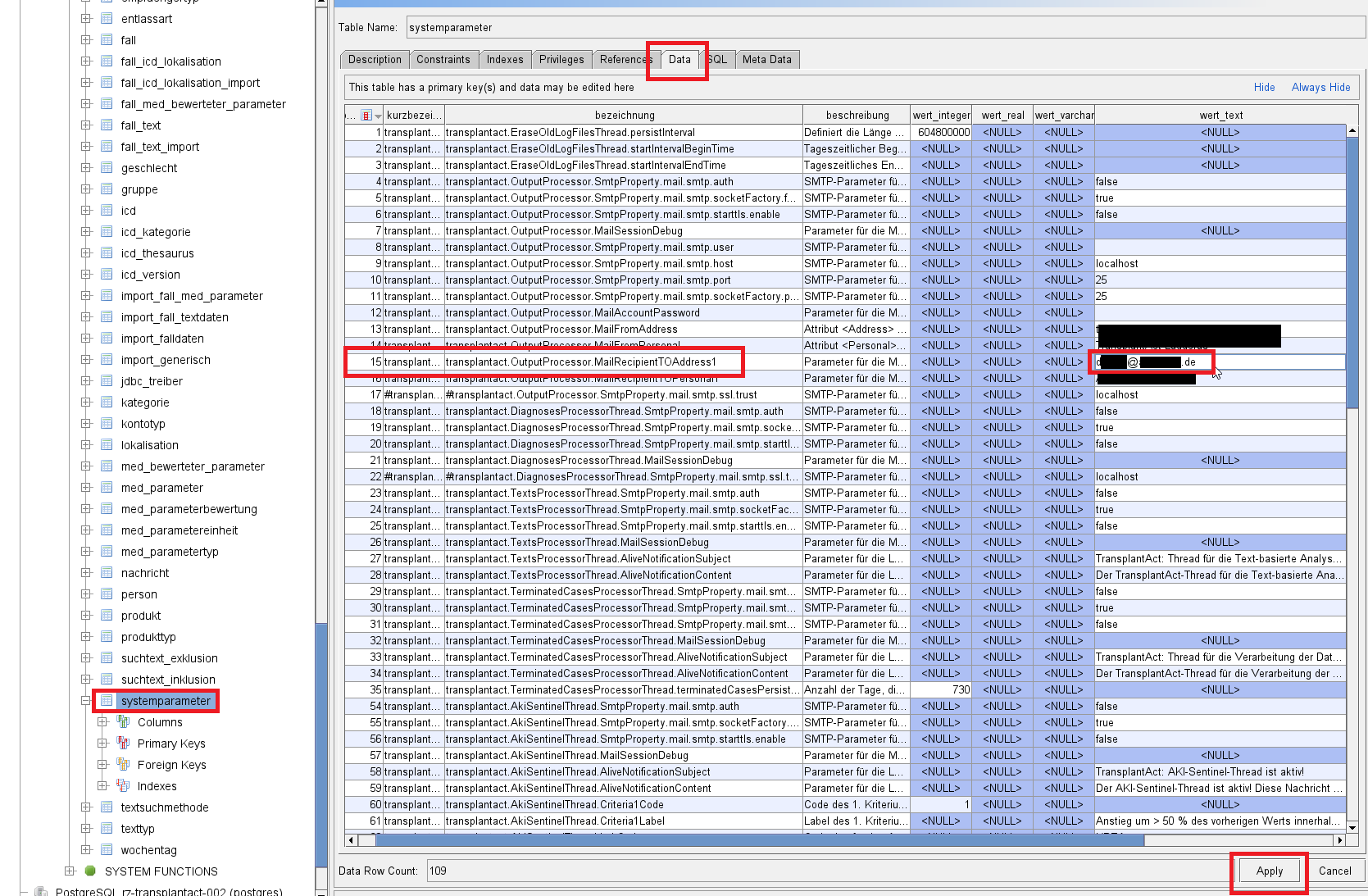Expand the SYSTEM FUNCTIONS node
1368x896 pixels.
70,871
